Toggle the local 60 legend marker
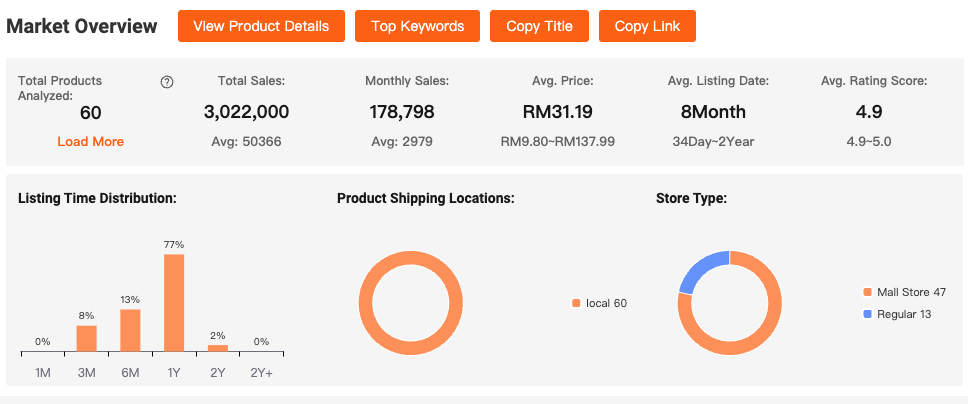 pos(576,303)
